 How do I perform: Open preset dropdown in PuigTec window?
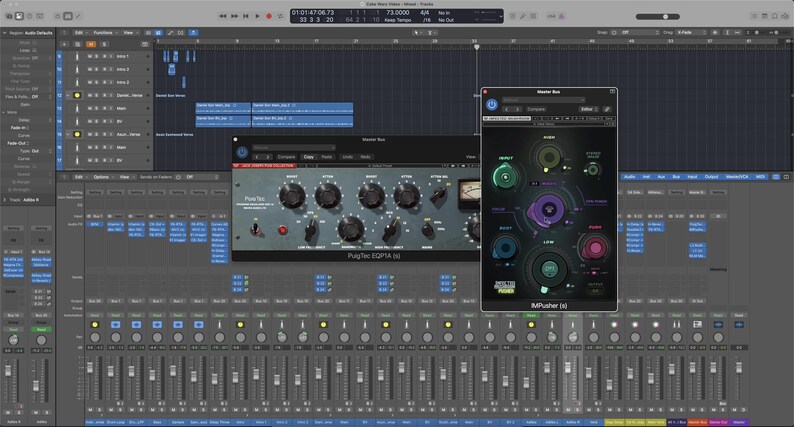[x=294, y=147]
